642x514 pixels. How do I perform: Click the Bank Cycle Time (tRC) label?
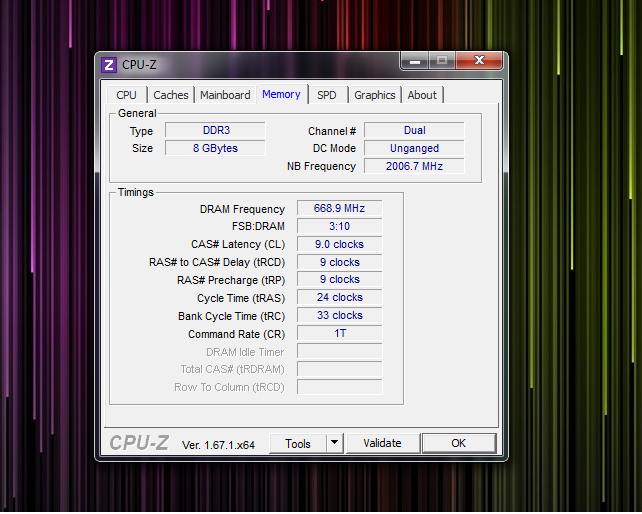pyautogui.click(x=231, y=316)
